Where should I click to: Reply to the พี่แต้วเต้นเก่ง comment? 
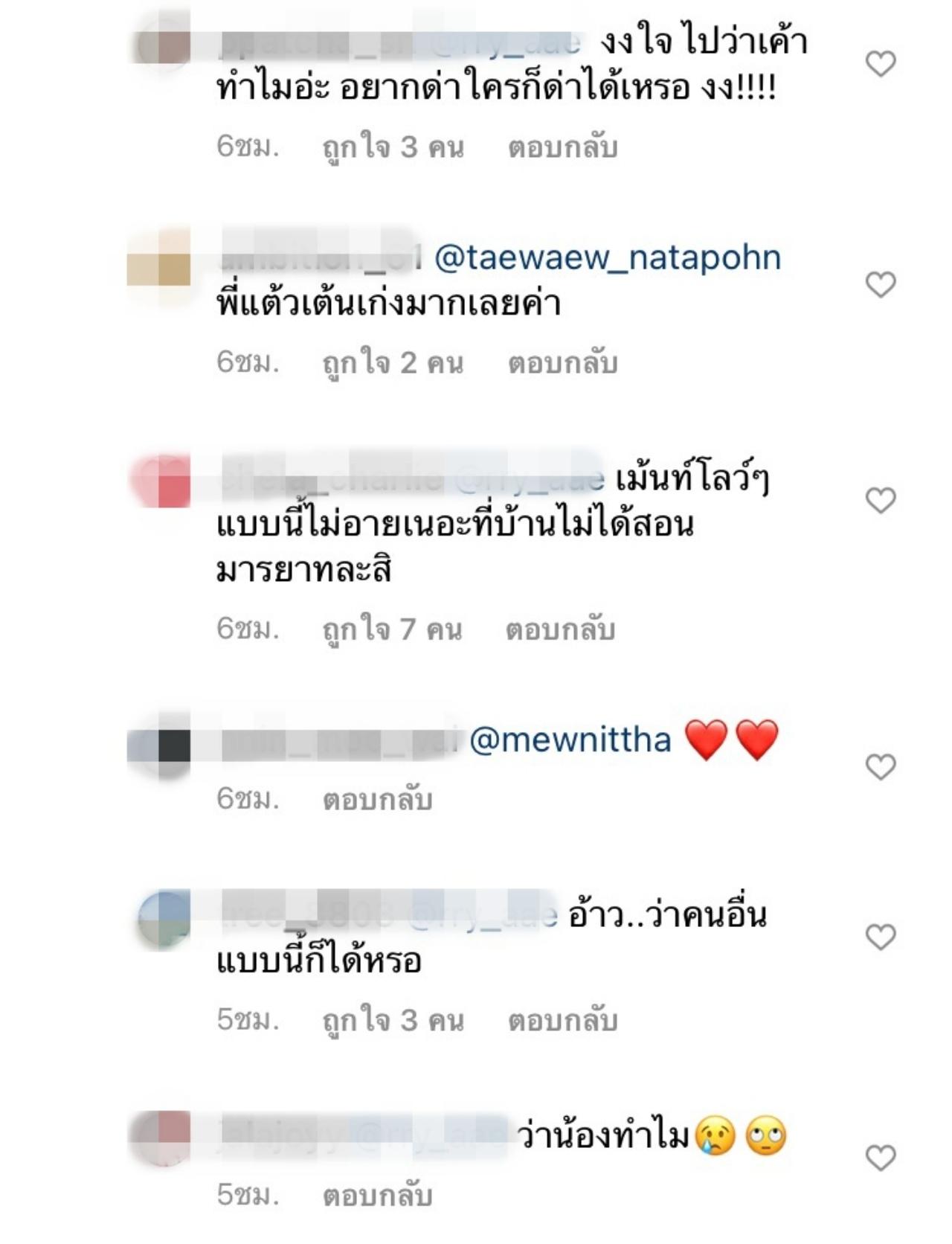click(x=563, y=363)
